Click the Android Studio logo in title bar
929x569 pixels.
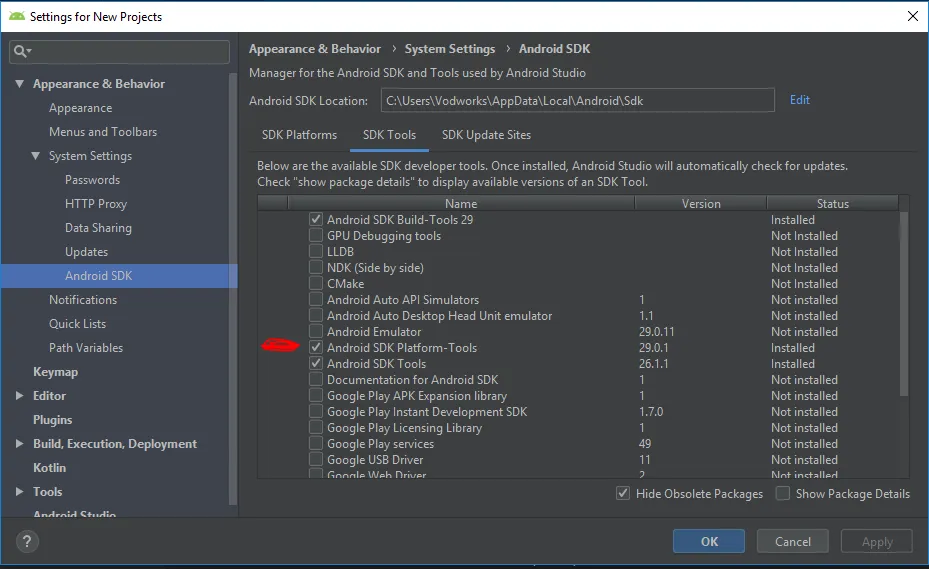17,17
